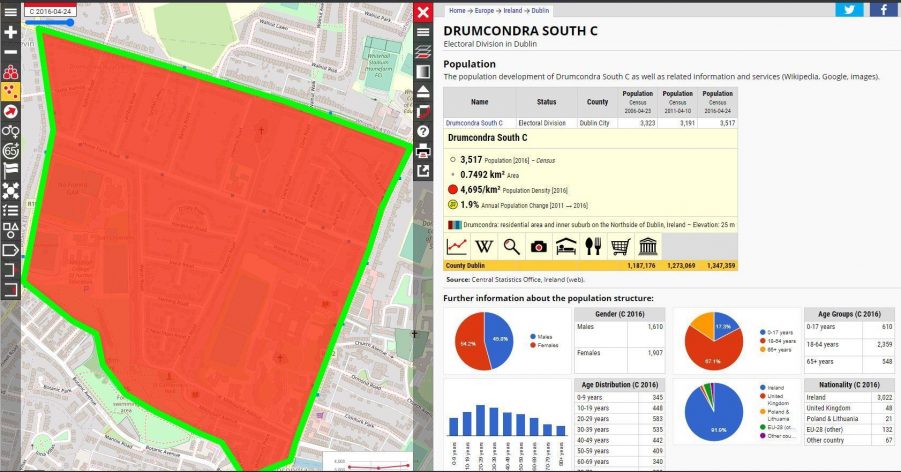Click the eject triangle icon
Image resolution: width=901 pixels, height=472 pixels.
[423, 91]
